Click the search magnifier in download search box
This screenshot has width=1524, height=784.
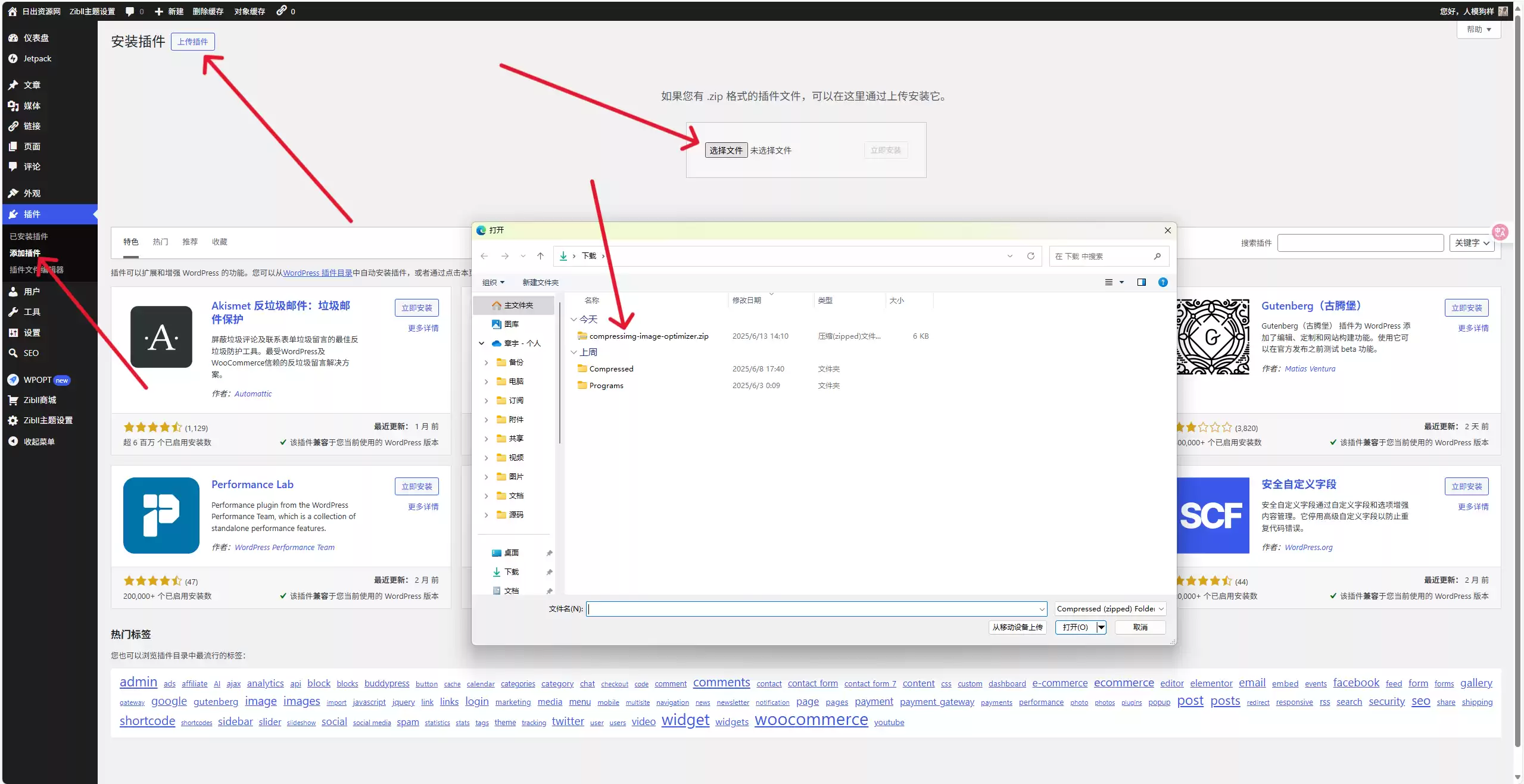(1157, 256)
